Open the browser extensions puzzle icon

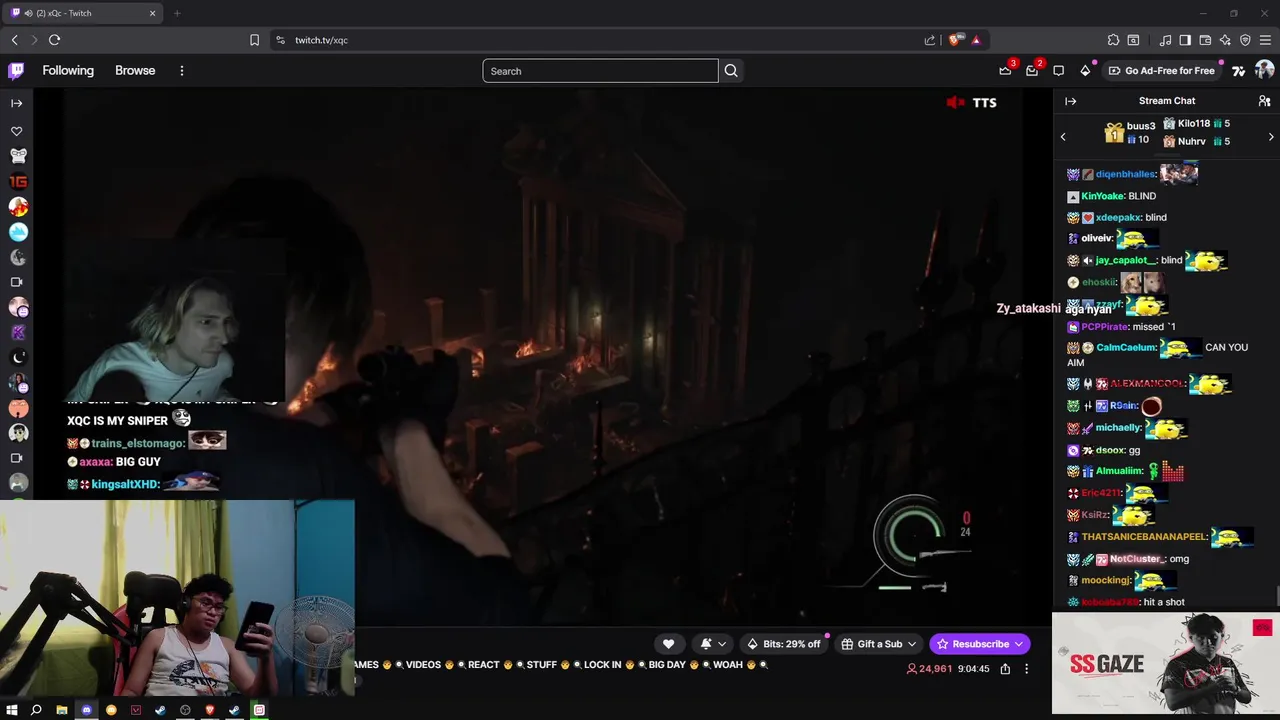pos(1113,40)
